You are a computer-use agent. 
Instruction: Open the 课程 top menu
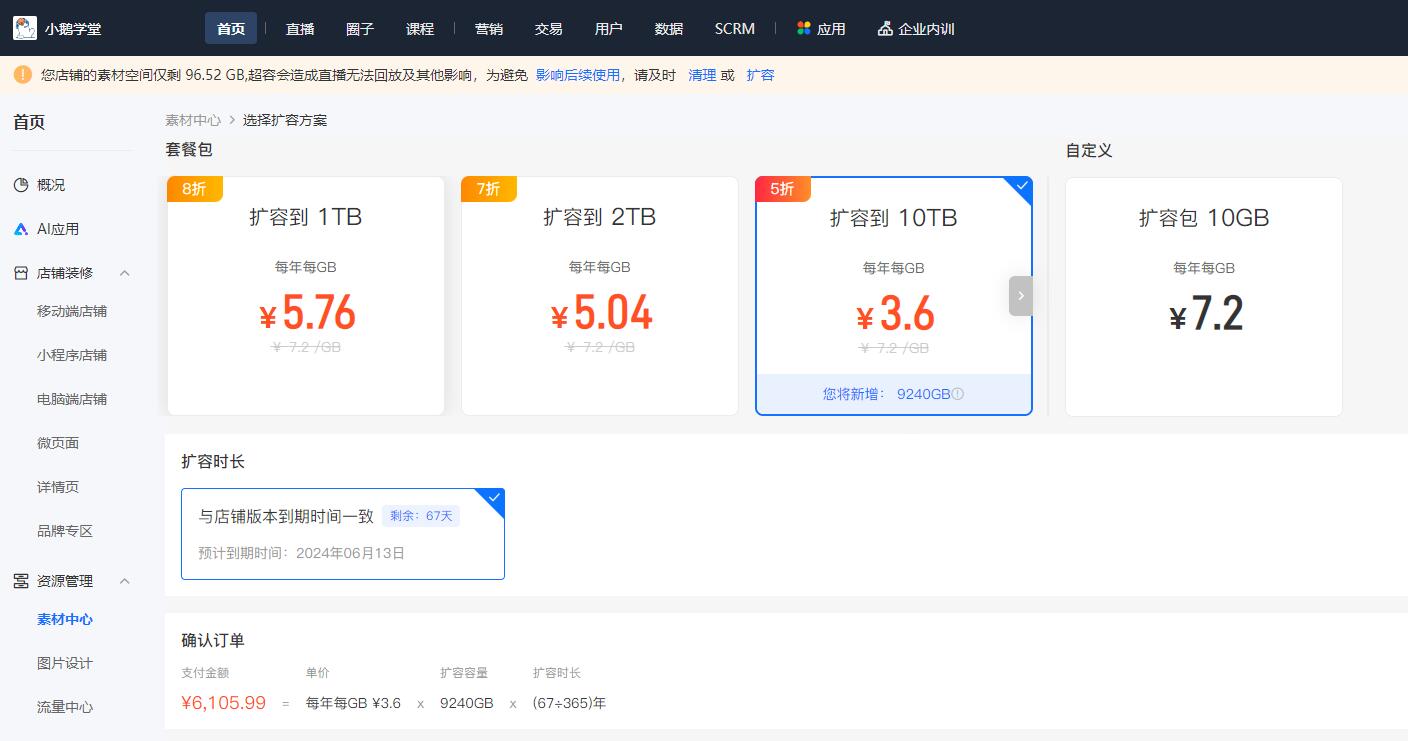pos(420,29)
